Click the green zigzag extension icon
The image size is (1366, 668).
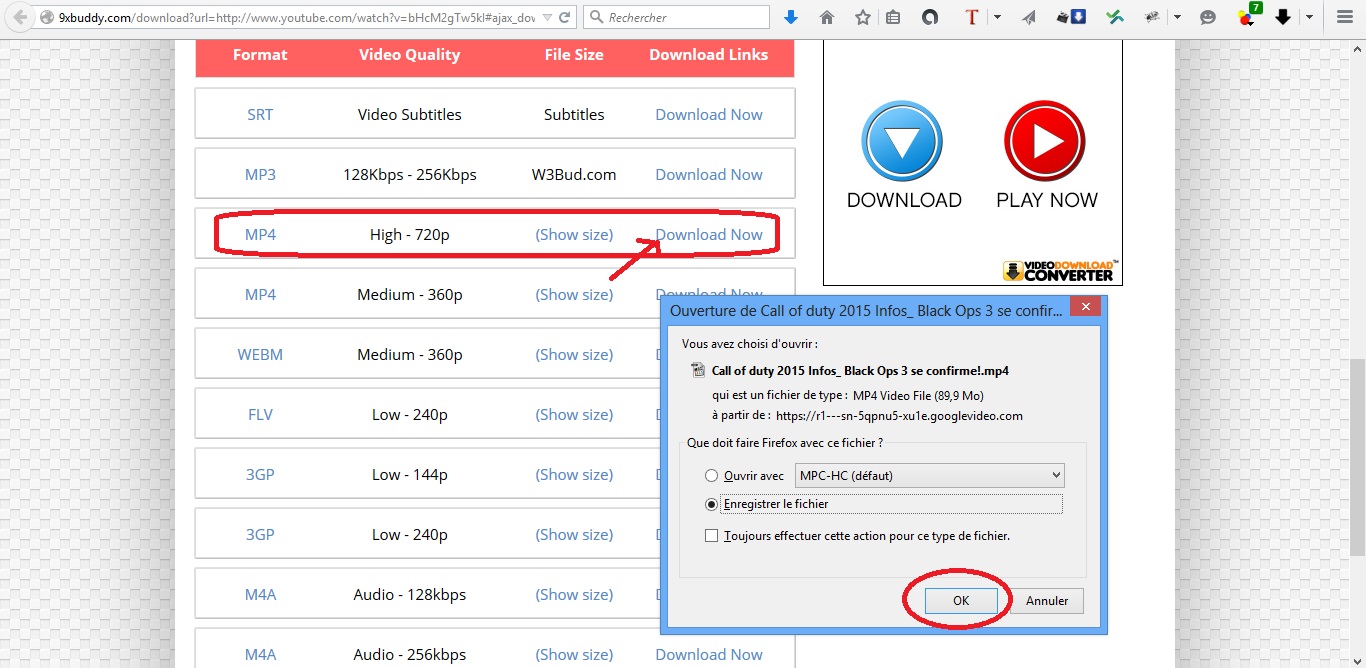(x=1116, y=17)
